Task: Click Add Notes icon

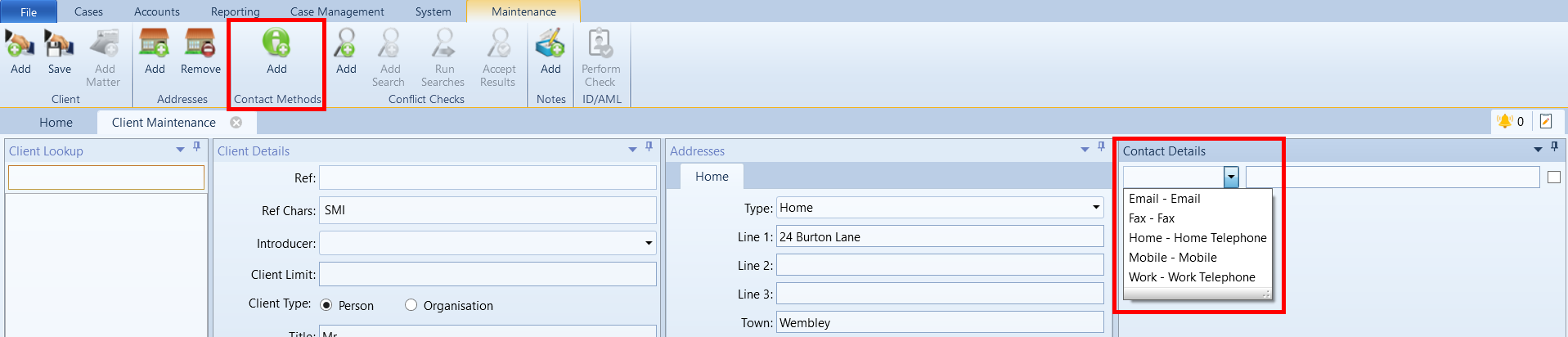Action: click(x=550, y=43)
